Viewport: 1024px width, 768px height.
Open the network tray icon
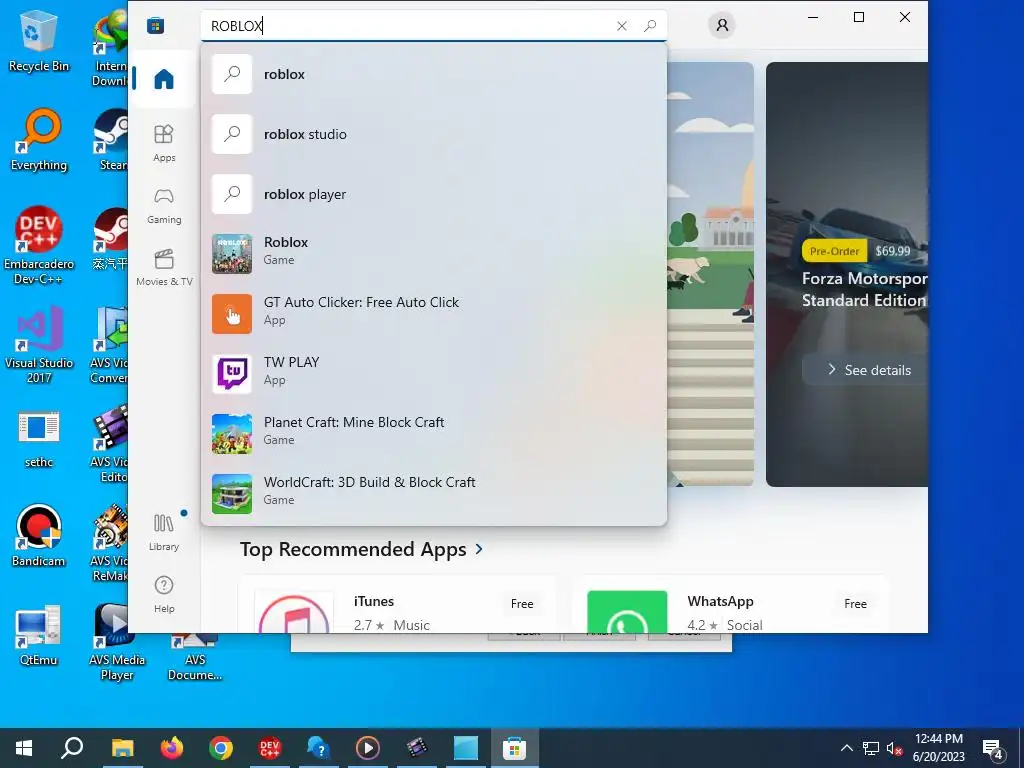point(871,748)
